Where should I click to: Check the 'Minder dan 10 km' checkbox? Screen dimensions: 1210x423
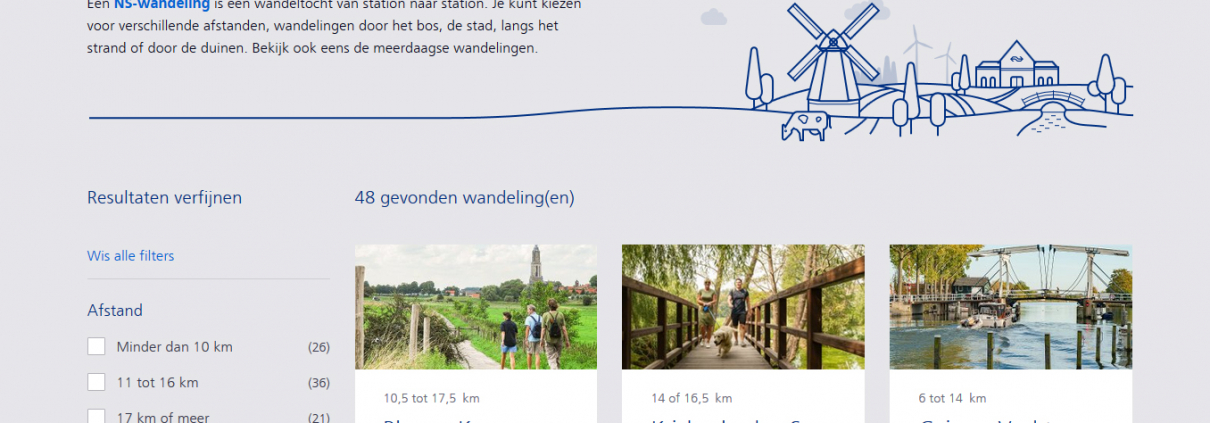(x=96, y=347)
